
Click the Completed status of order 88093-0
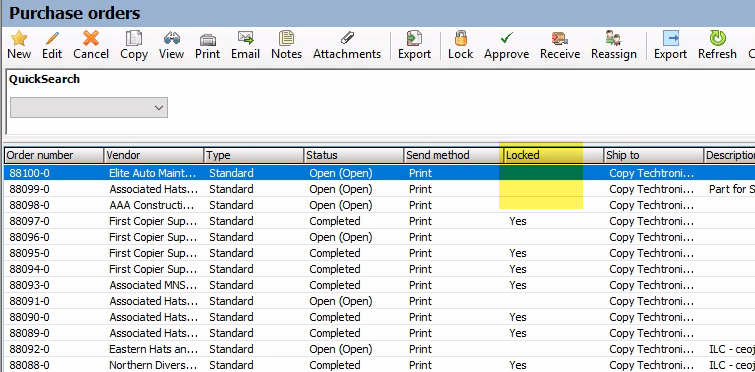tap(335, 285)
